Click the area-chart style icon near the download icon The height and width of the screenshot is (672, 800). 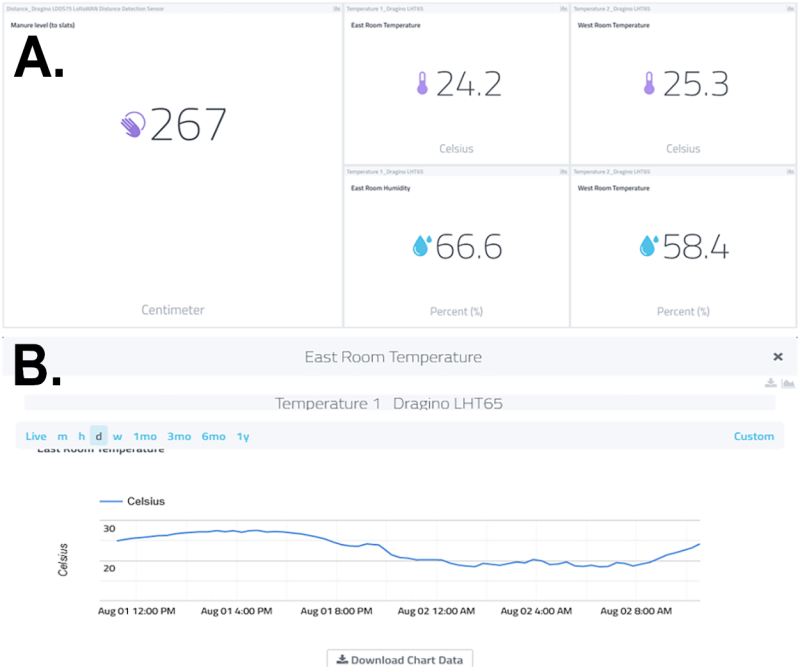coord(789,383)
